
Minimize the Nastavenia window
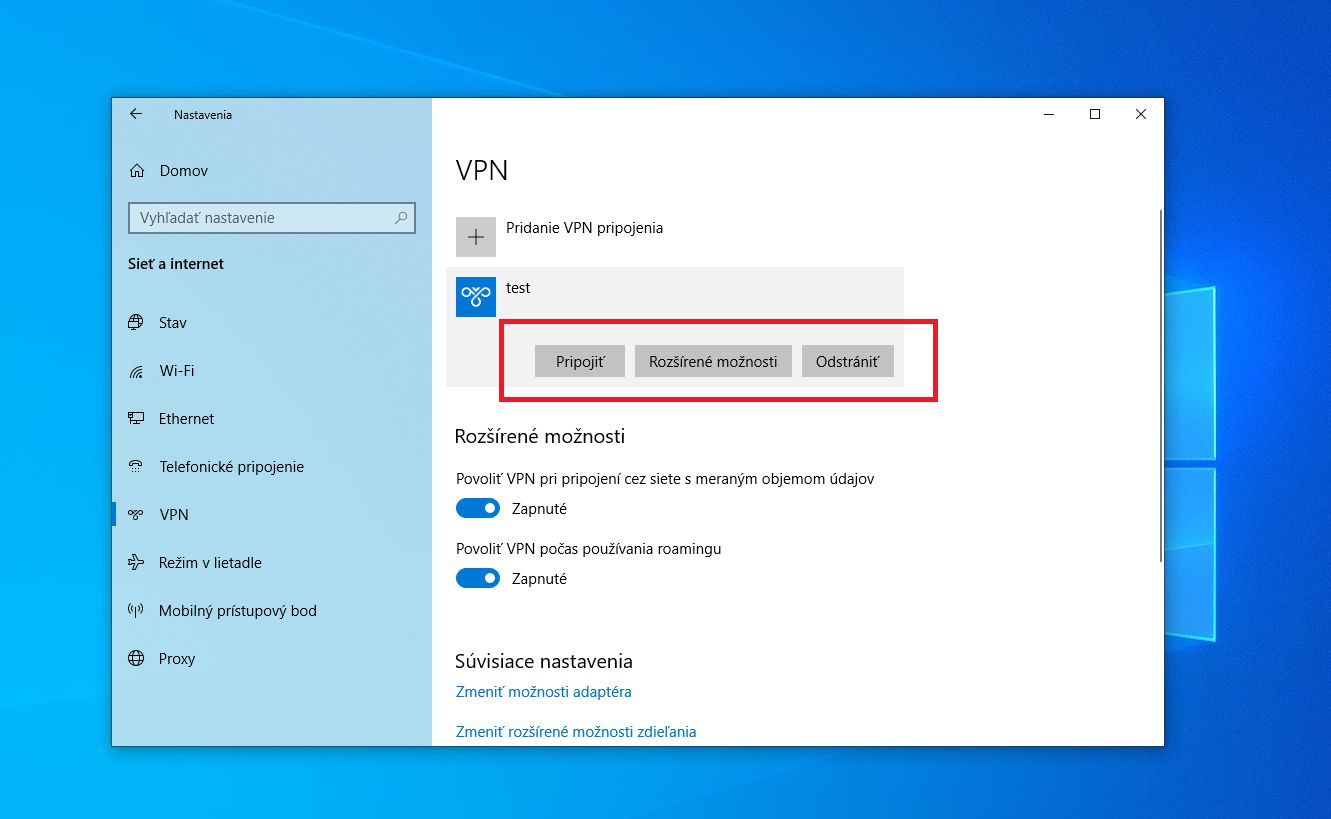click(1049, 115)
